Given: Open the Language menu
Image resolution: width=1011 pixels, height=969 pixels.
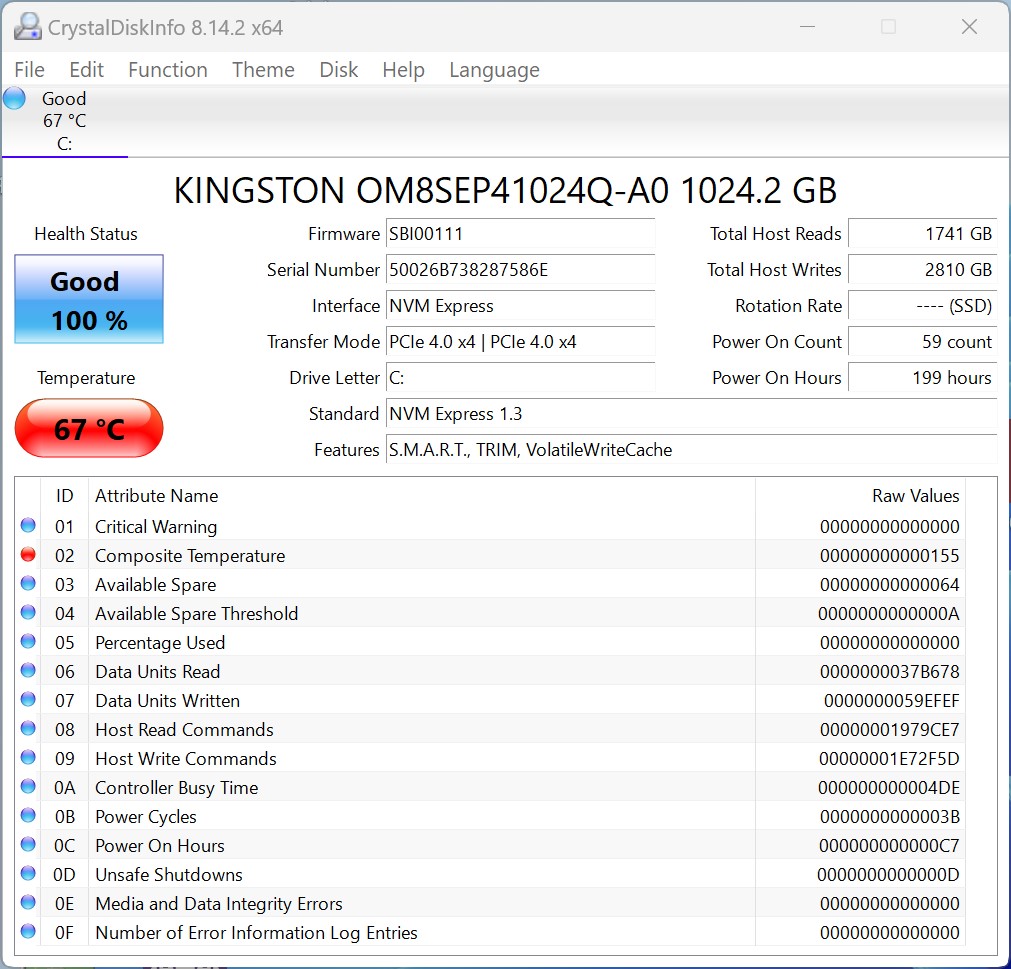Looking at the screenshot, I should click(x=495, y=70).
